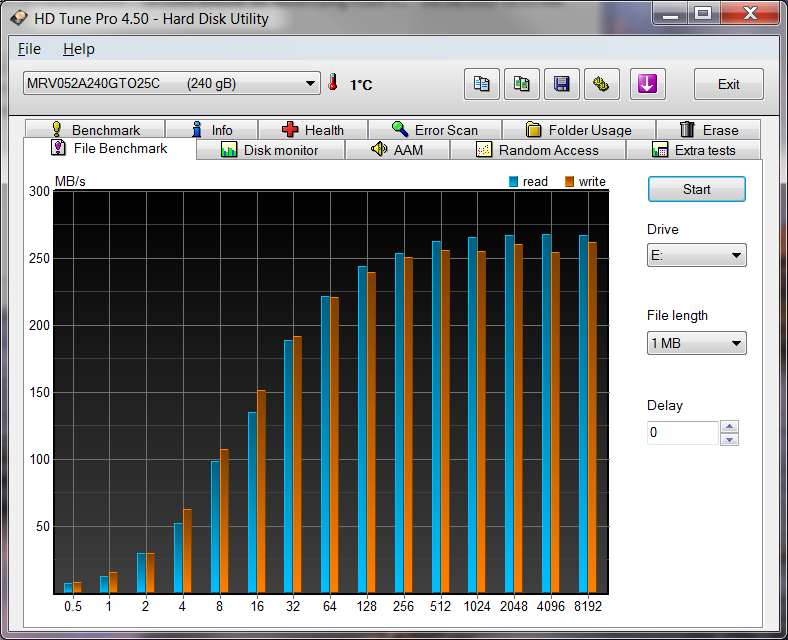
Task: Click the copy text to clipboard icon
Action: click(482, 84)
